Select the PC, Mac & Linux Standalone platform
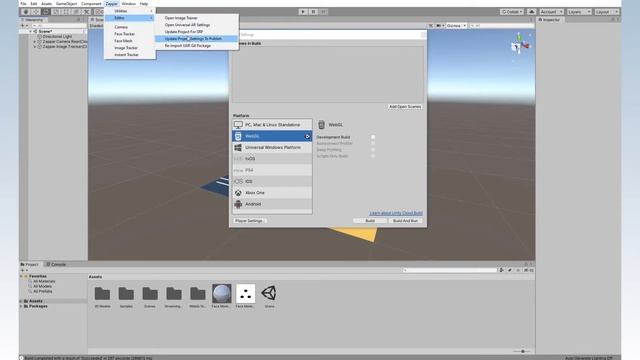This screenshot has width=640, height=360. 272,124
